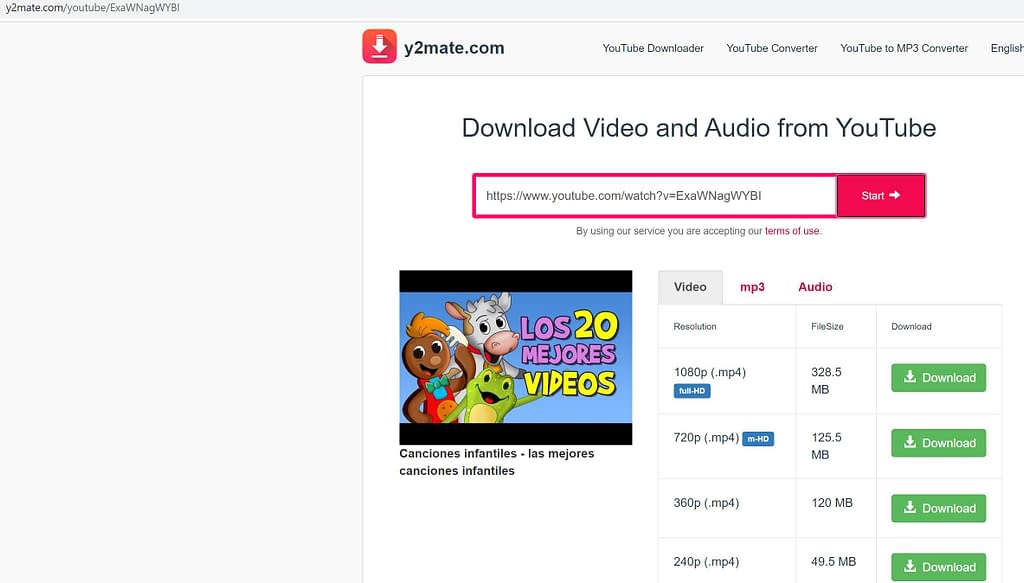Click the '360p (.mp4)' resolution label

click(x=706, y=503)
